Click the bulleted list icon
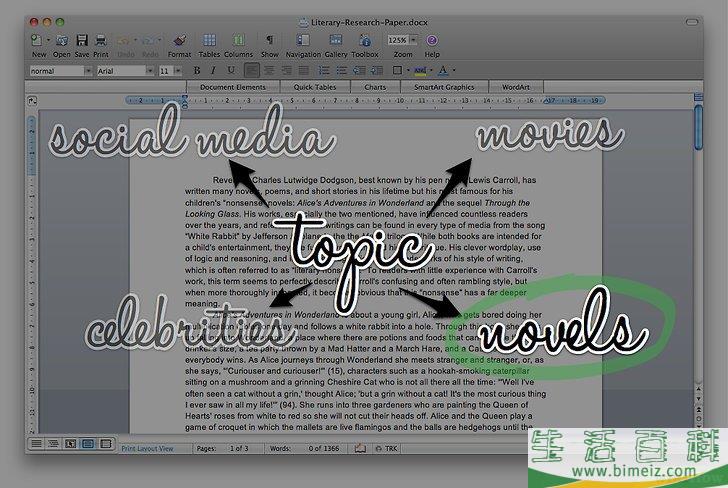 click(x=341, y=71)
